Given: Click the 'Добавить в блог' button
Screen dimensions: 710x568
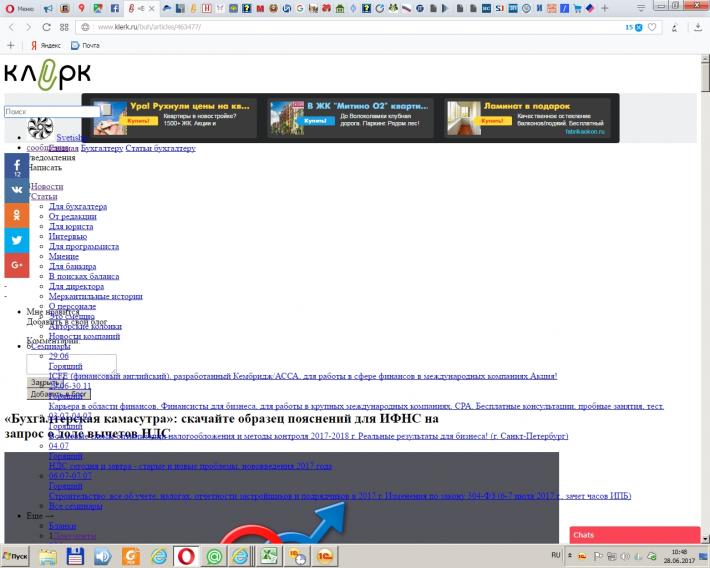Looking at the screenshot, I should [59, 394].
